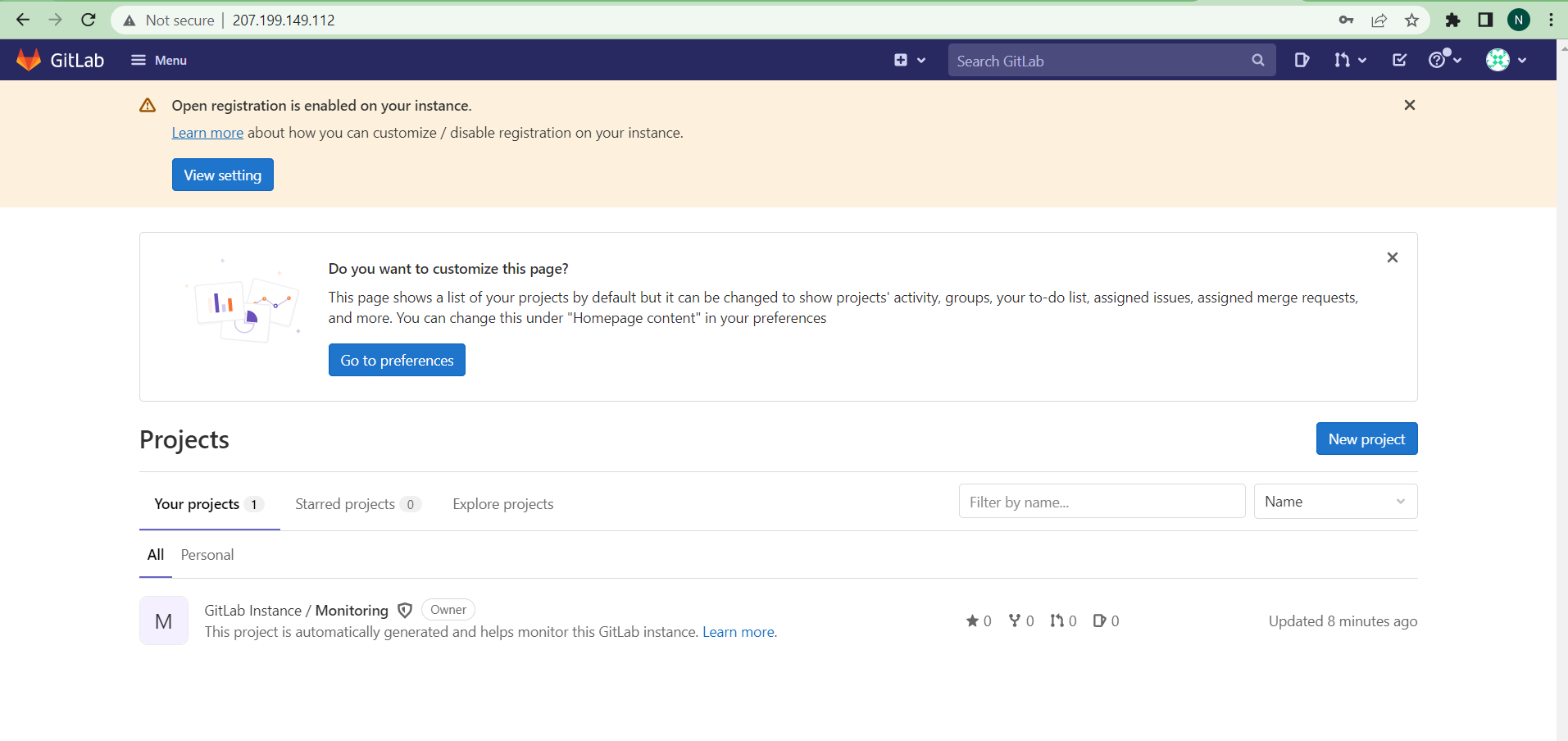
Task: Switch to Explore projects tab
Action: coord(503,504)
